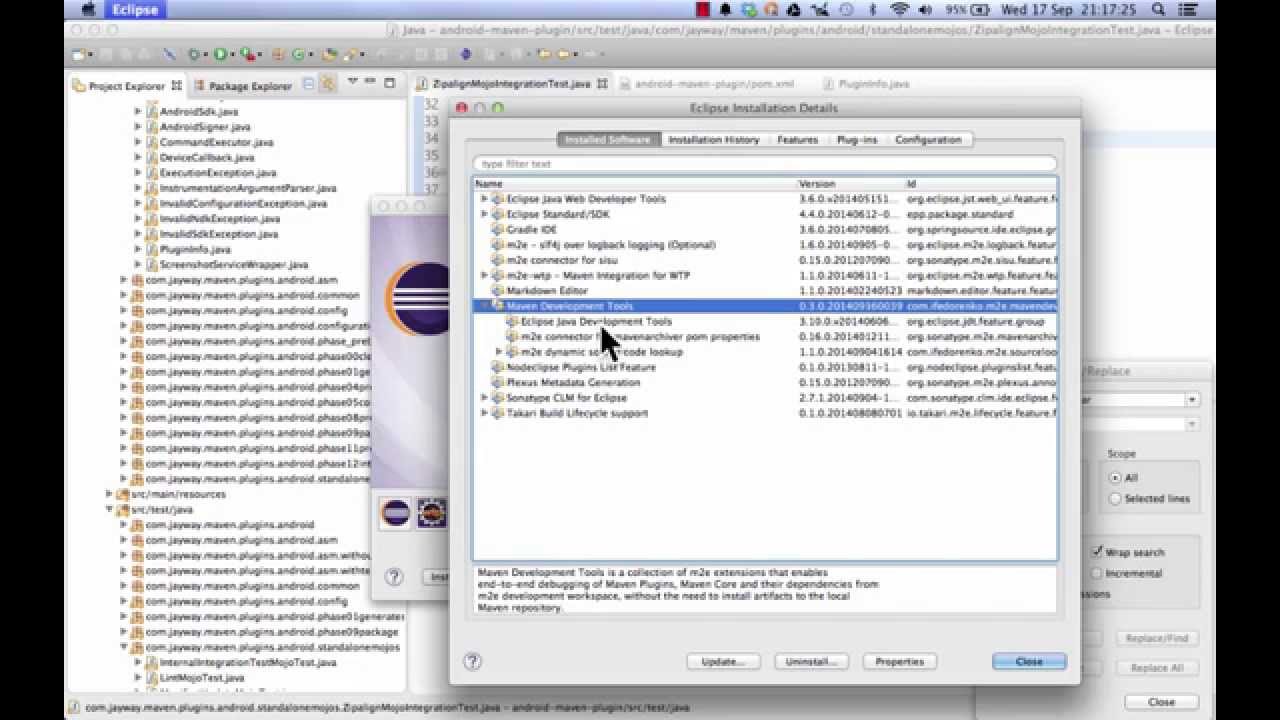Viewport: 1280px width, 720px height.
Task: Open the first Find/Replace combo box dropdown
Action: click(x=1191, y=400)
